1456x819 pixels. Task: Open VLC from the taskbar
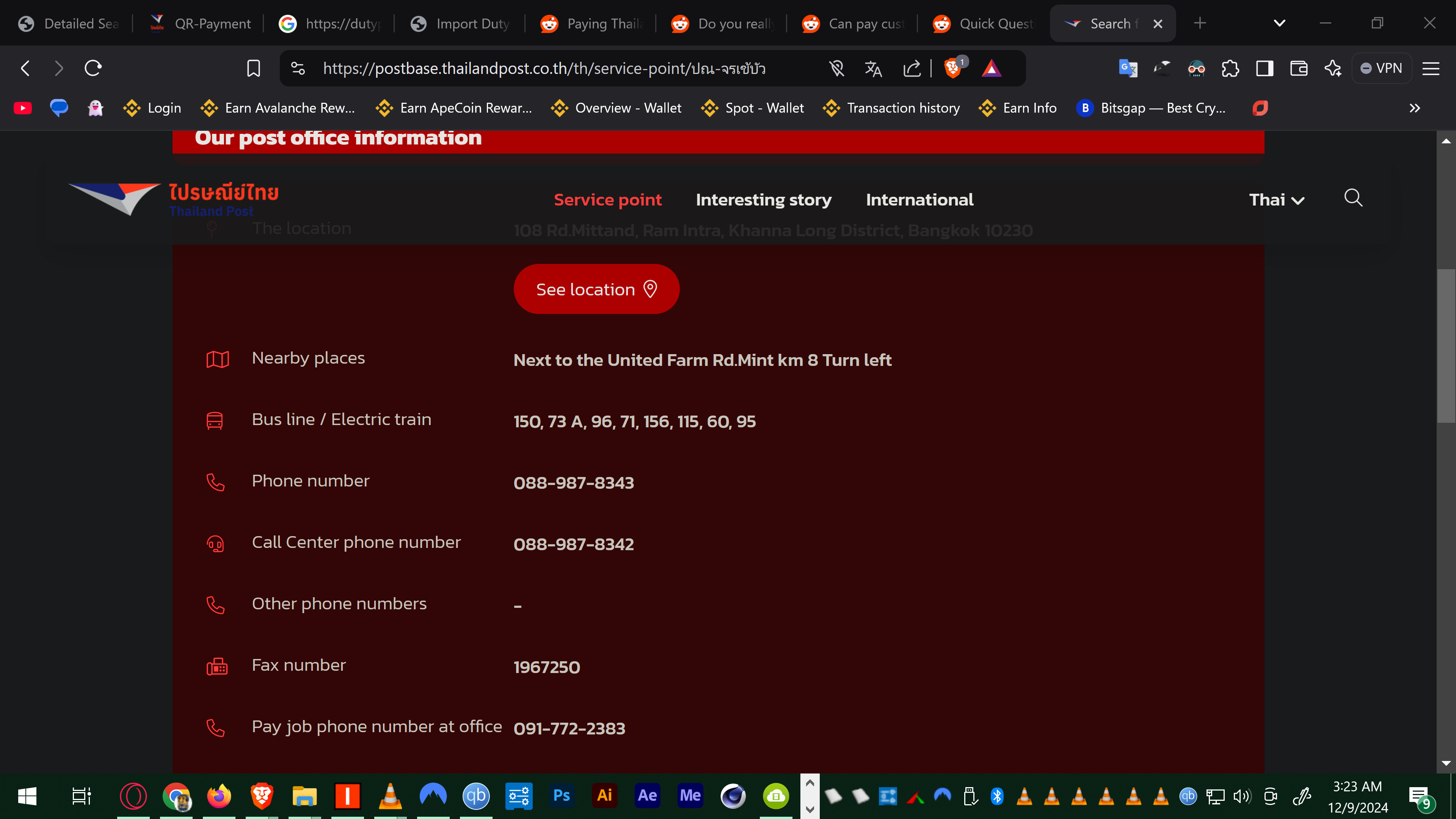coord(390,796)
